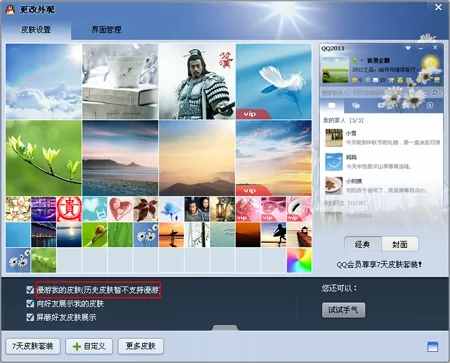This screenshot has width=450, height=363.
Task: Click the sun weather icon in preview
Action: [430, 63]
